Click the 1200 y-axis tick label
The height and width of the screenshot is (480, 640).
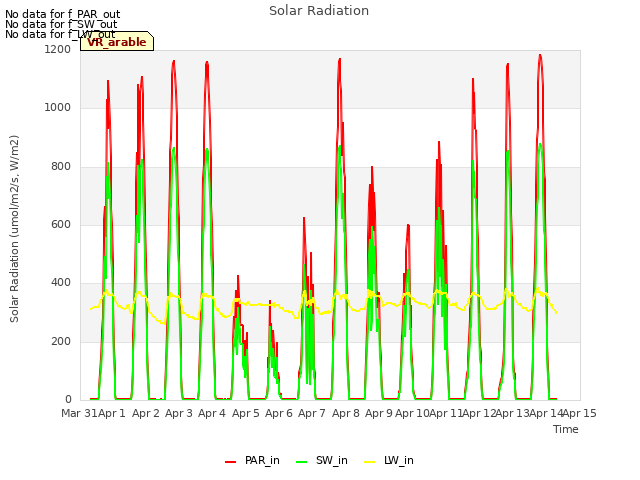coord(58,49)
